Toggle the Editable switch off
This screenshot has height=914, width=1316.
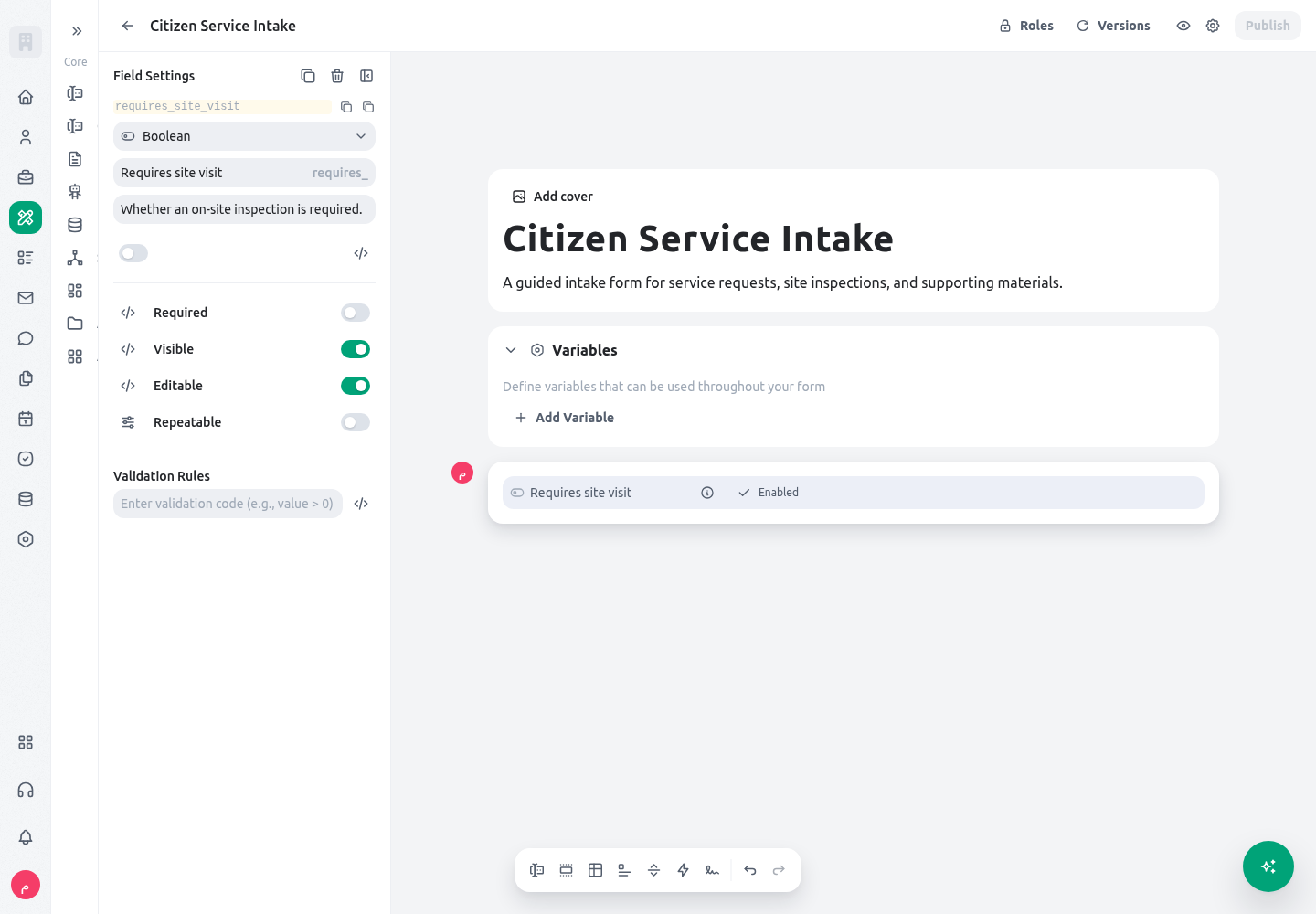tap(356, 386)
